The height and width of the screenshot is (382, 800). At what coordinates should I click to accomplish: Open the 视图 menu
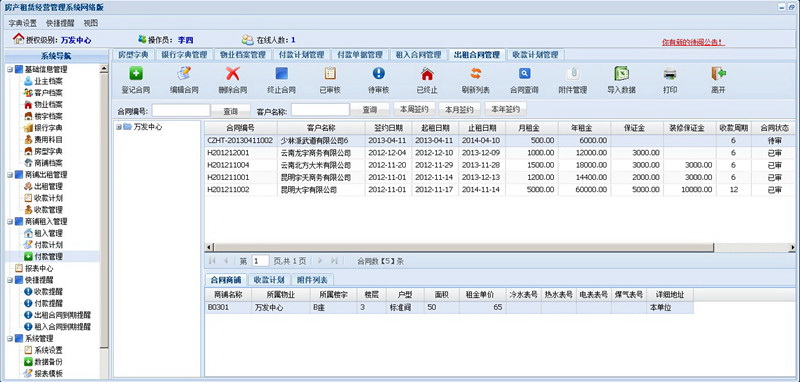(x=91, y=23)
